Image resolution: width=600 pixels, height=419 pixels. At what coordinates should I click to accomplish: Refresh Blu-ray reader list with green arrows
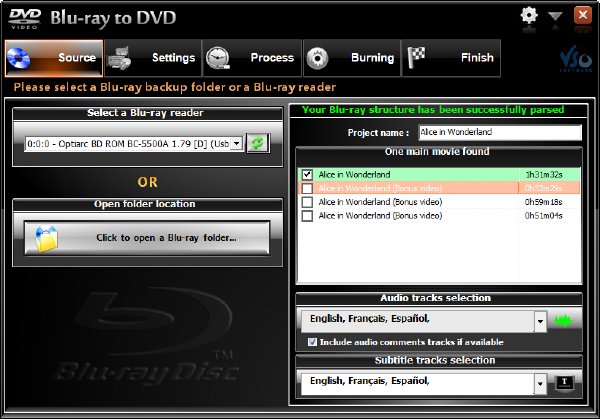tap(258, 143)
